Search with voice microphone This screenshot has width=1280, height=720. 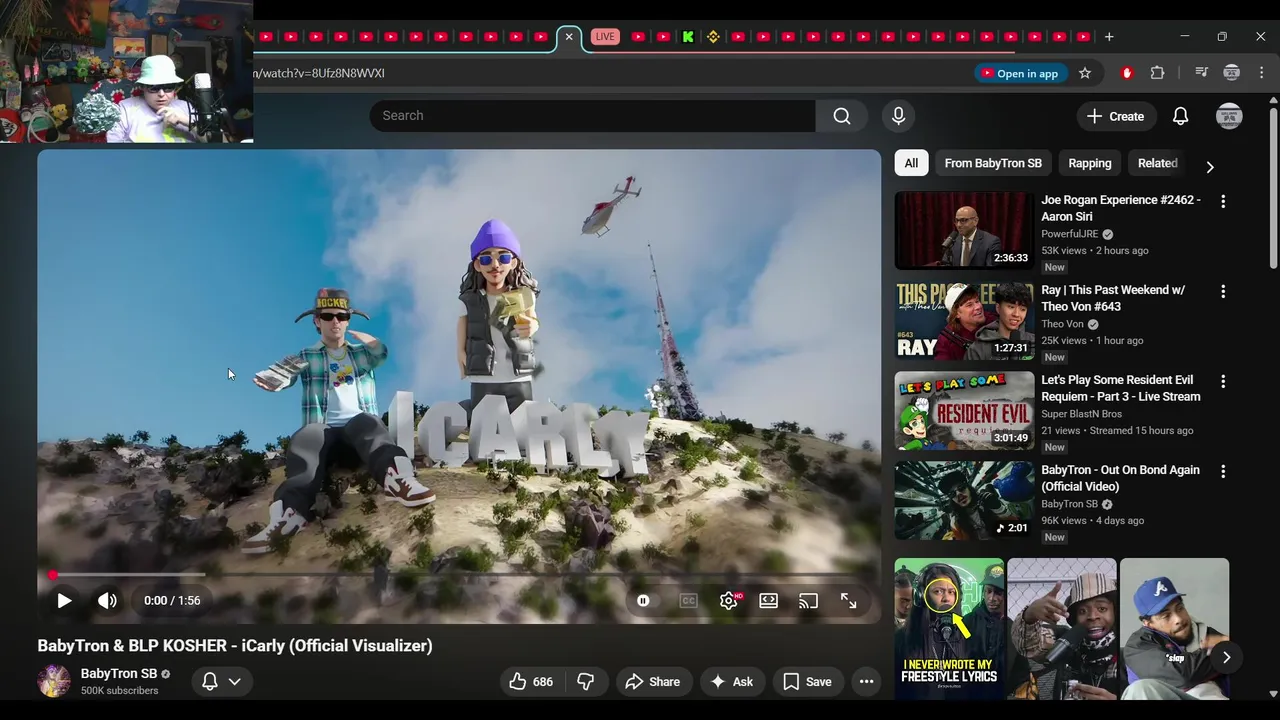click(898, 116)
